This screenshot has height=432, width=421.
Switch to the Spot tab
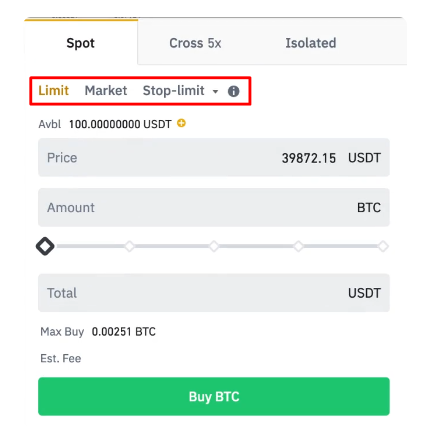tap(81, 43)
